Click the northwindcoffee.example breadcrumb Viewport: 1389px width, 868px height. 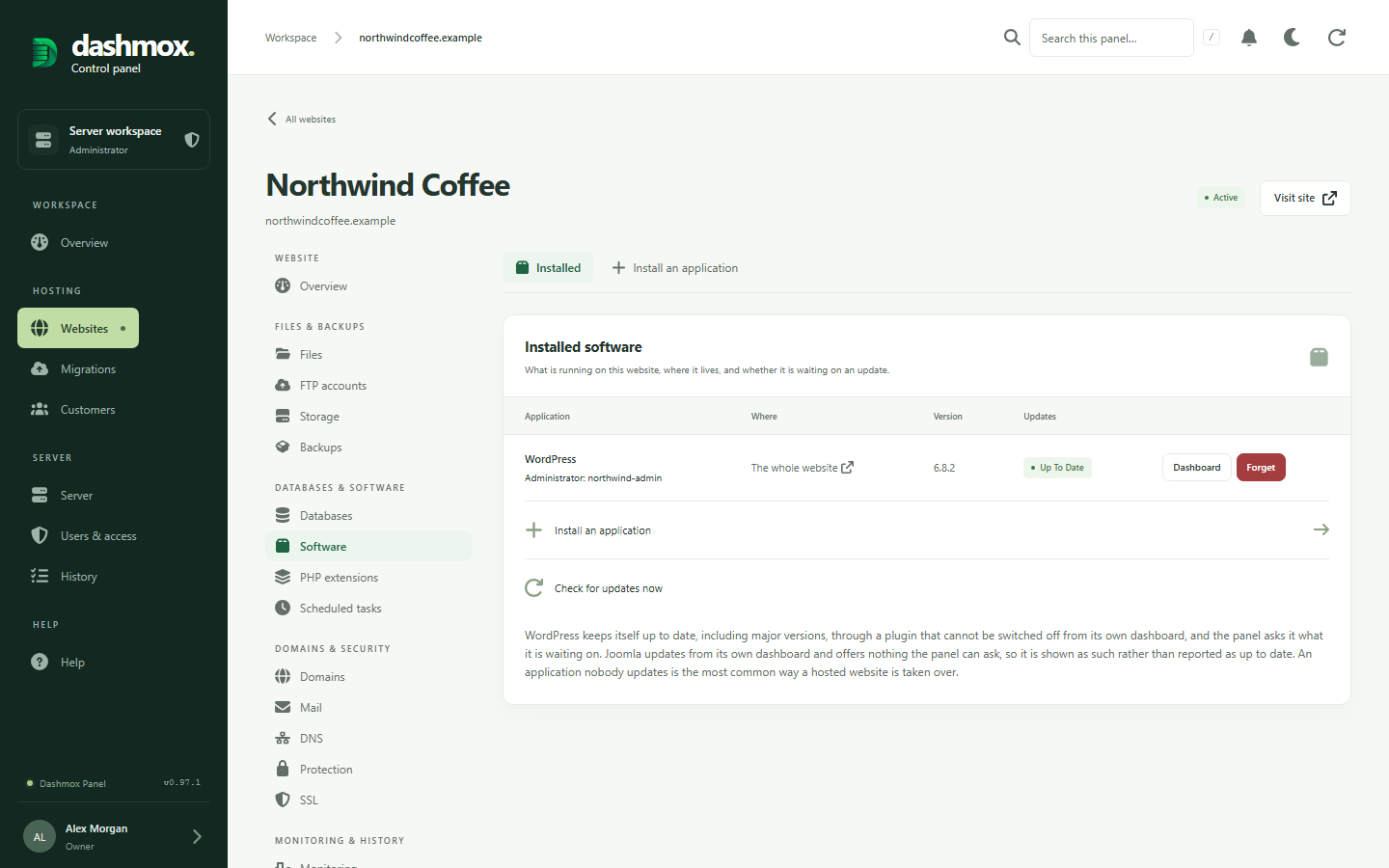pyautogui.click(x=421, y=38)
